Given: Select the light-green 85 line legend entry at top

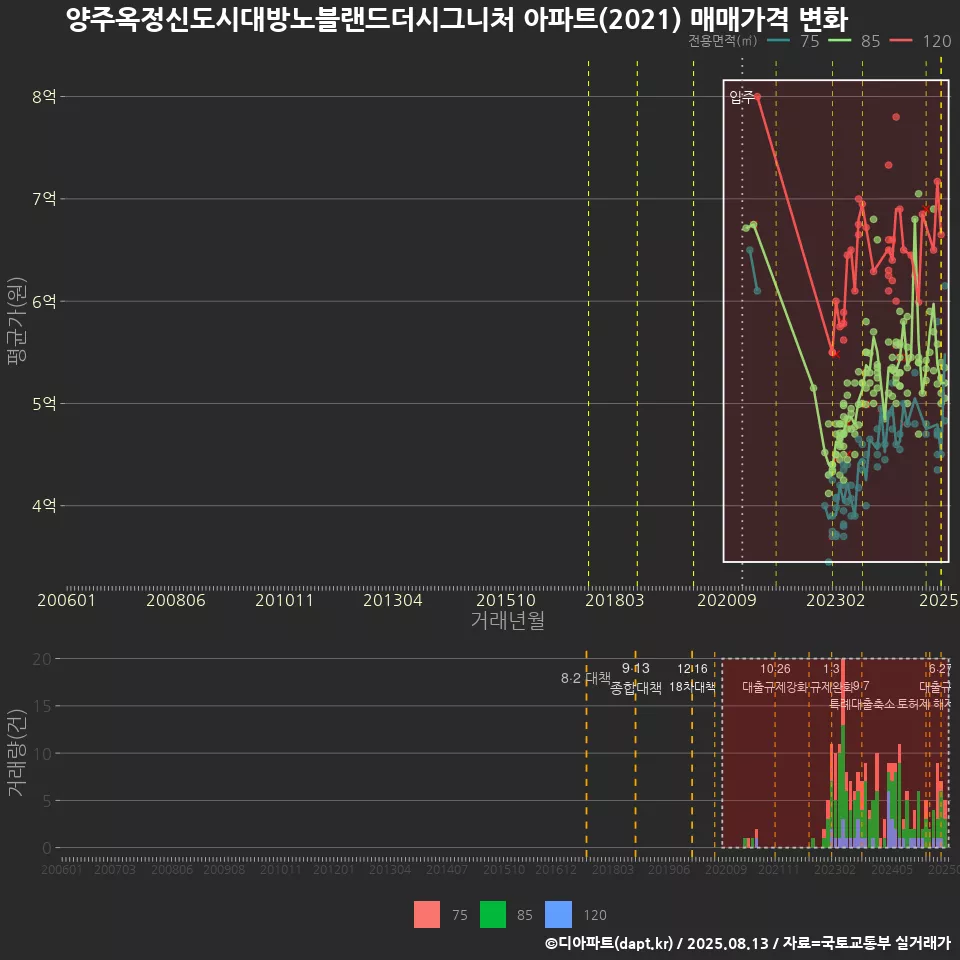Looking at the screenshot, I should (x=854, y=41).
